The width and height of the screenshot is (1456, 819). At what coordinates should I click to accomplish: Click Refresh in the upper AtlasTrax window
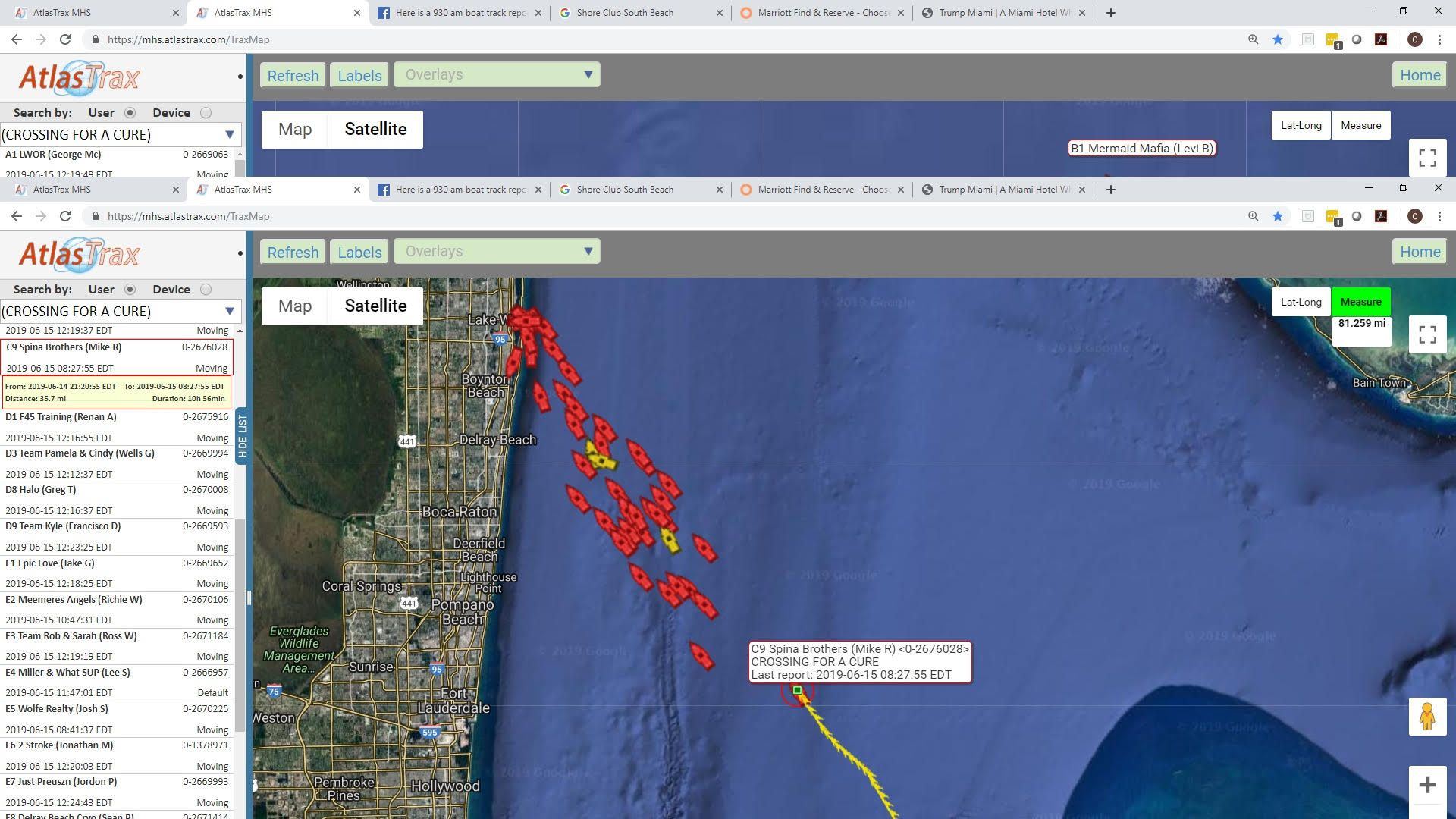tap(293, 75)
